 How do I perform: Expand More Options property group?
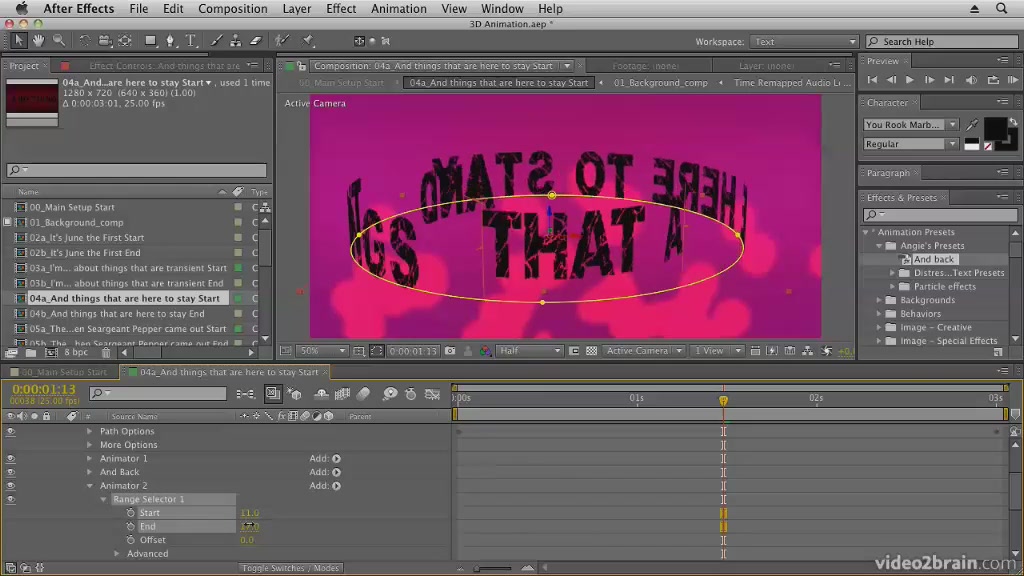pyautogui.click(x=89, y=445)
